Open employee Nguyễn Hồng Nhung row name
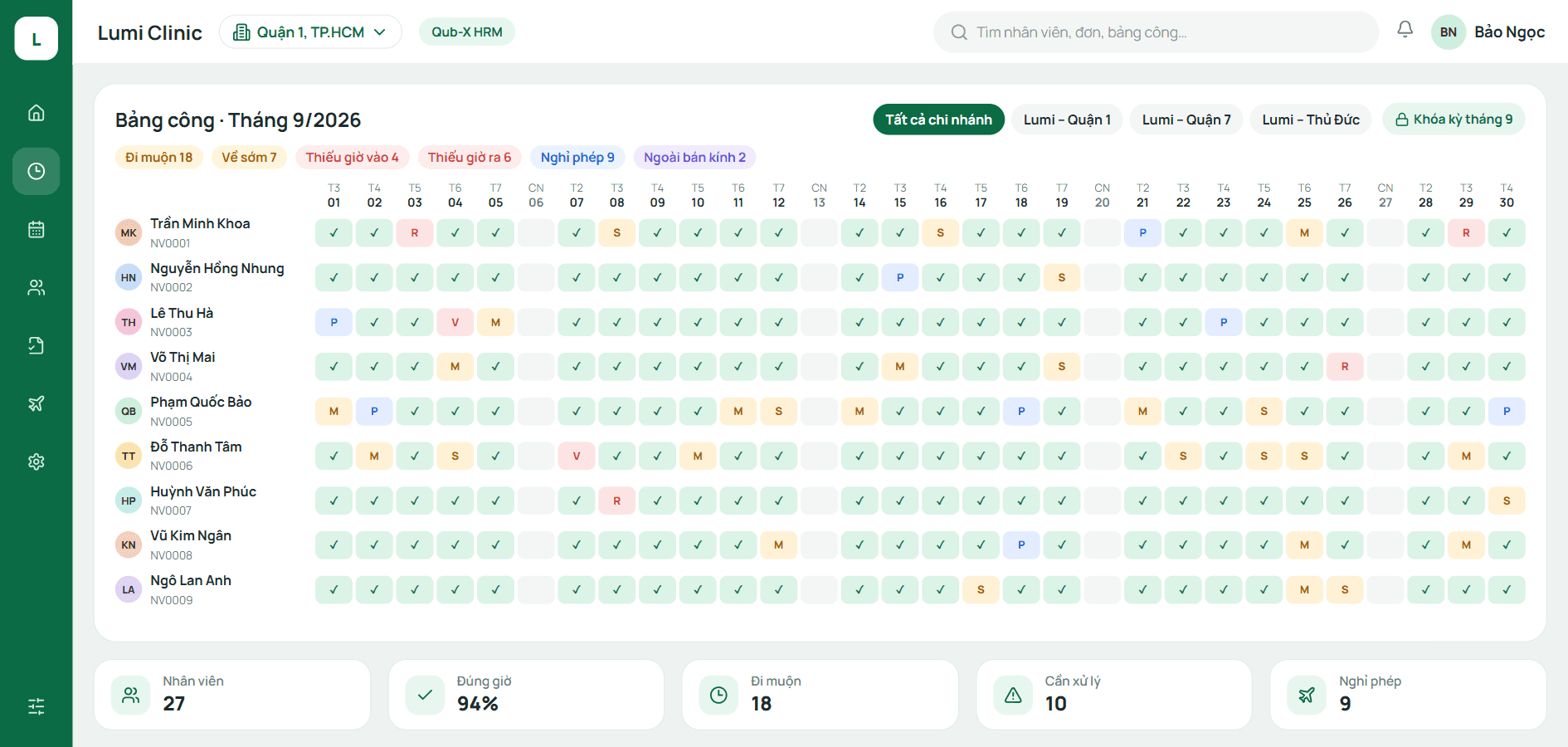This screenshot has width=1568, height=747. 217,268
